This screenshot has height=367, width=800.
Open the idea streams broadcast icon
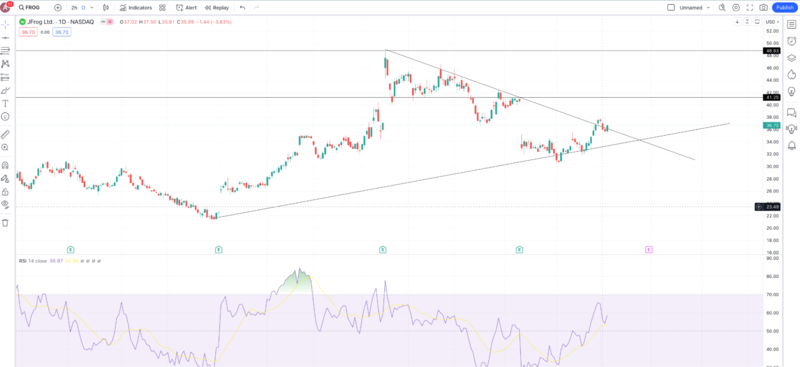(x=791, y=129)
